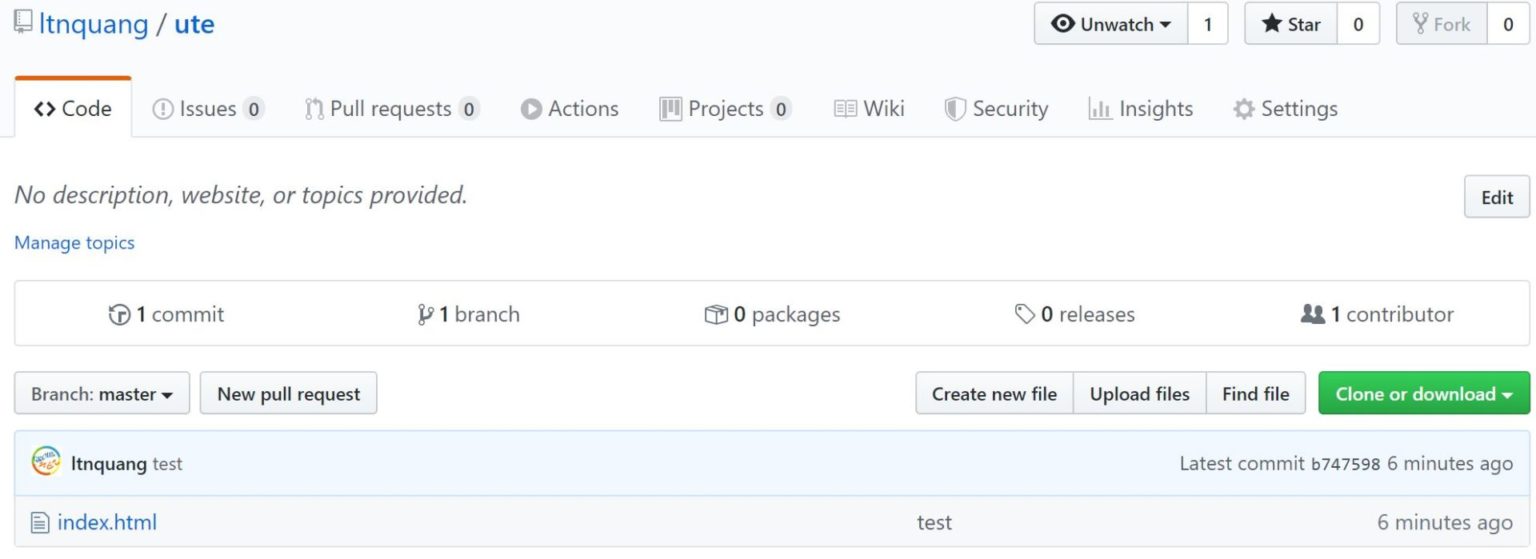The image size is (1536, 559).
Task: Click the packages box icon
Action: (x=716, y=315)
